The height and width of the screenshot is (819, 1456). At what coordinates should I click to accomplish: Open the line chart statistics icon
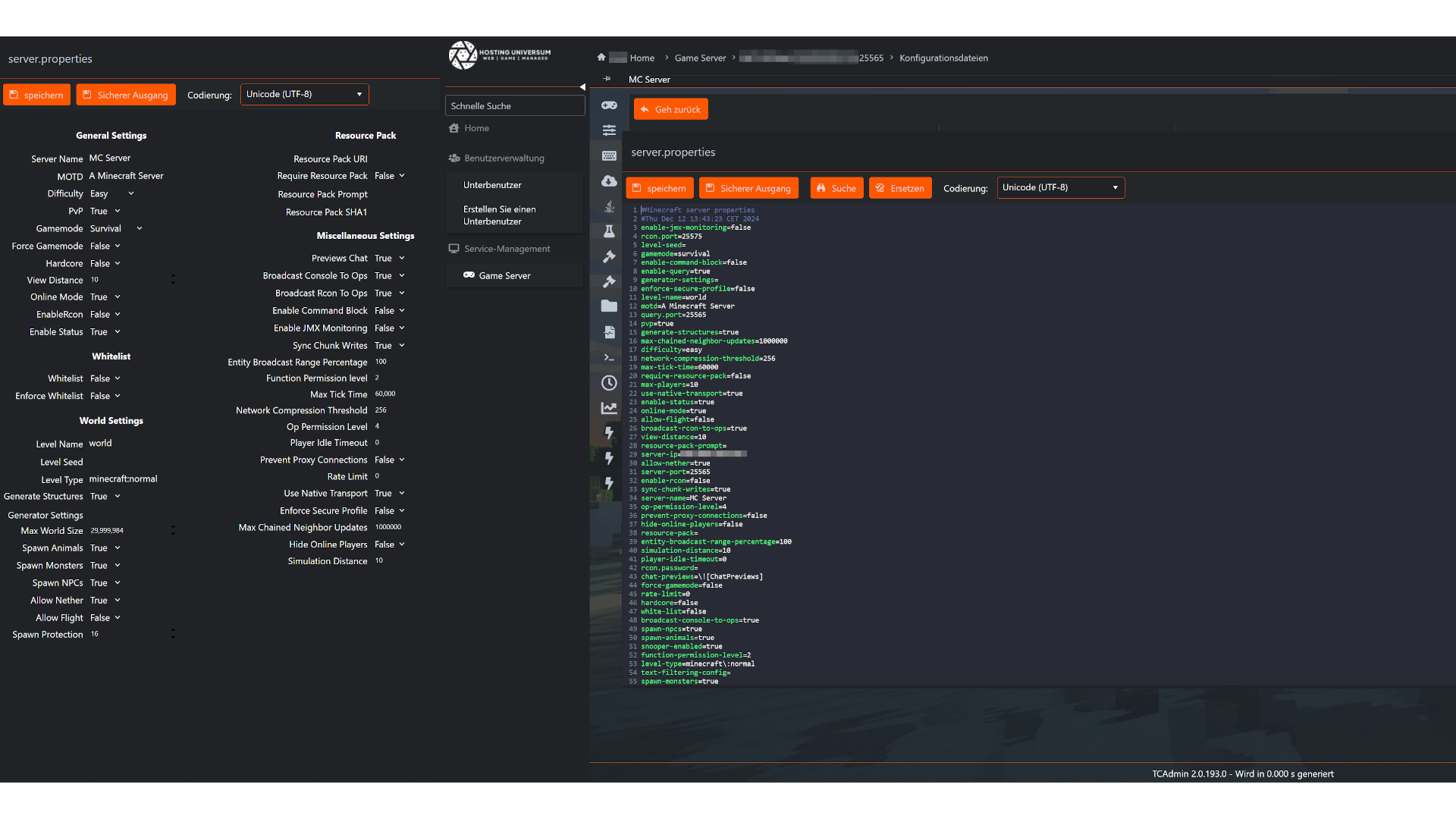609,408
